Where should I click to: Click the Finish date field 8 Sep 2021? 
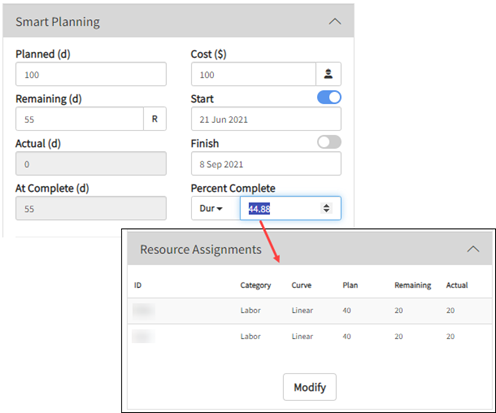266,163
